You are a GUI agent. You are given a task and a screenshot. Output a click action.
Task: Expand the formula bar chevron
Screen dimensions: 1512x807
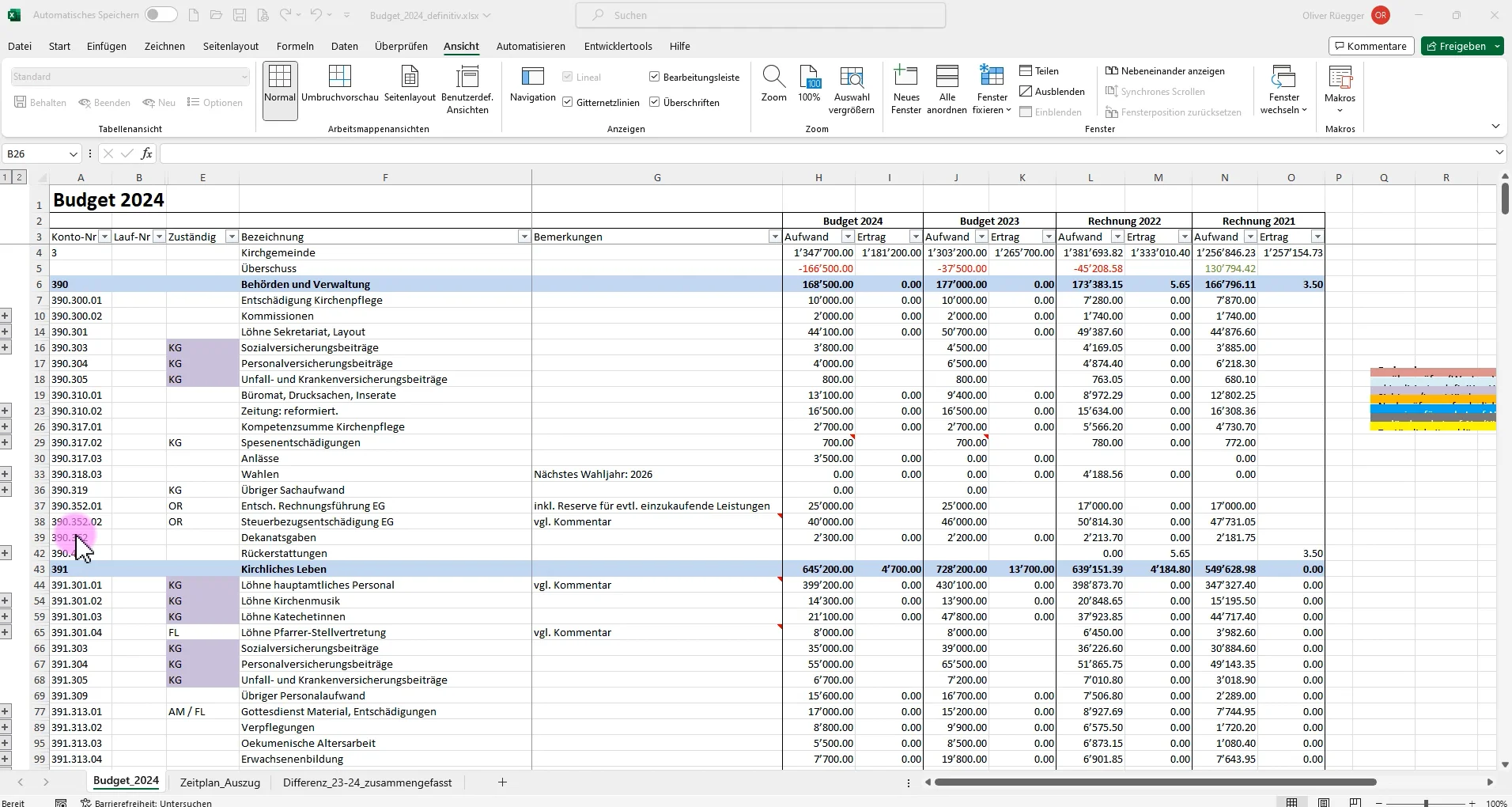pyautogui.click(x=1500, y=153)
